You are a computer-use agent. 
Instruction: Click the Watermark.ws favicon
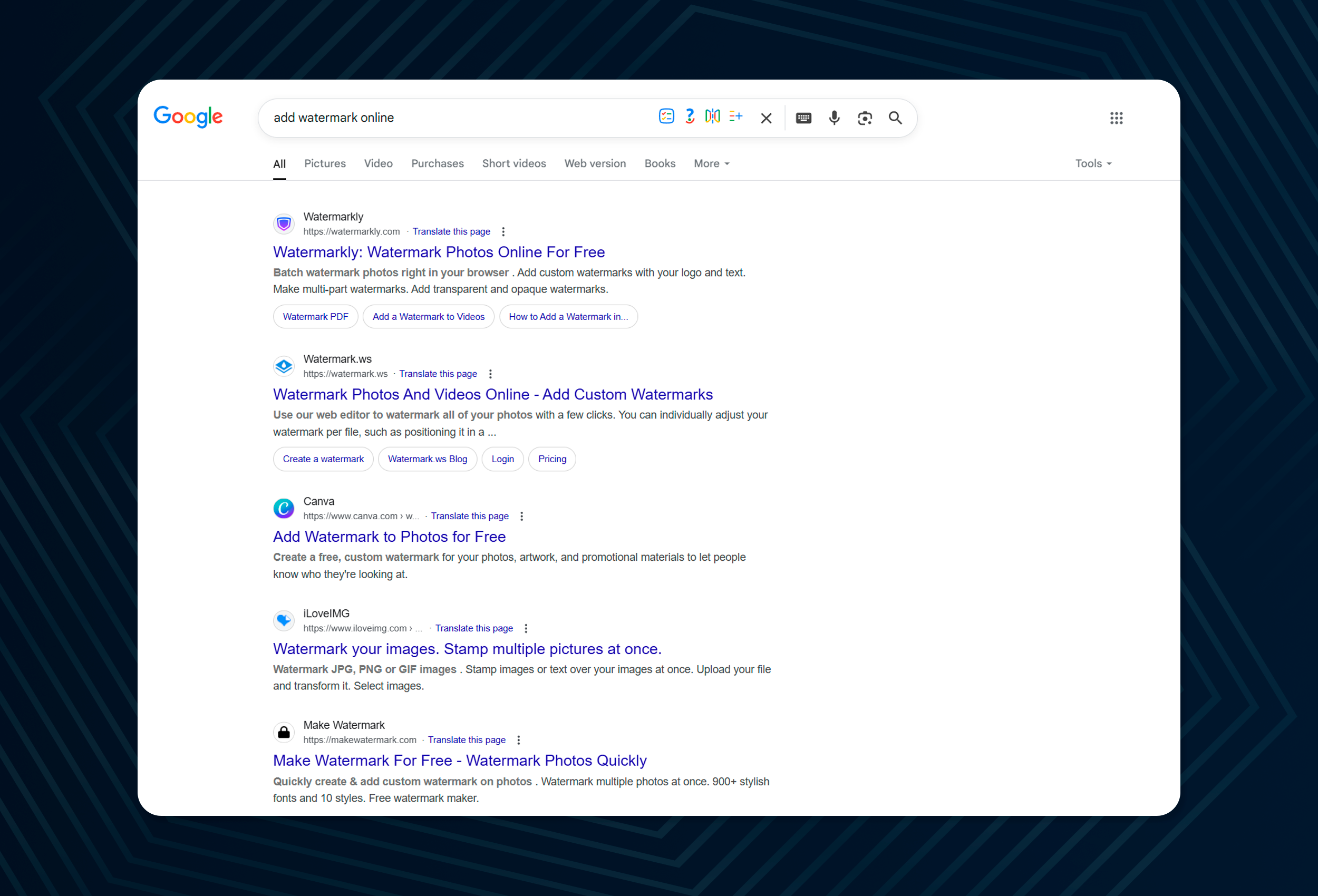click(x=284, y=366)
